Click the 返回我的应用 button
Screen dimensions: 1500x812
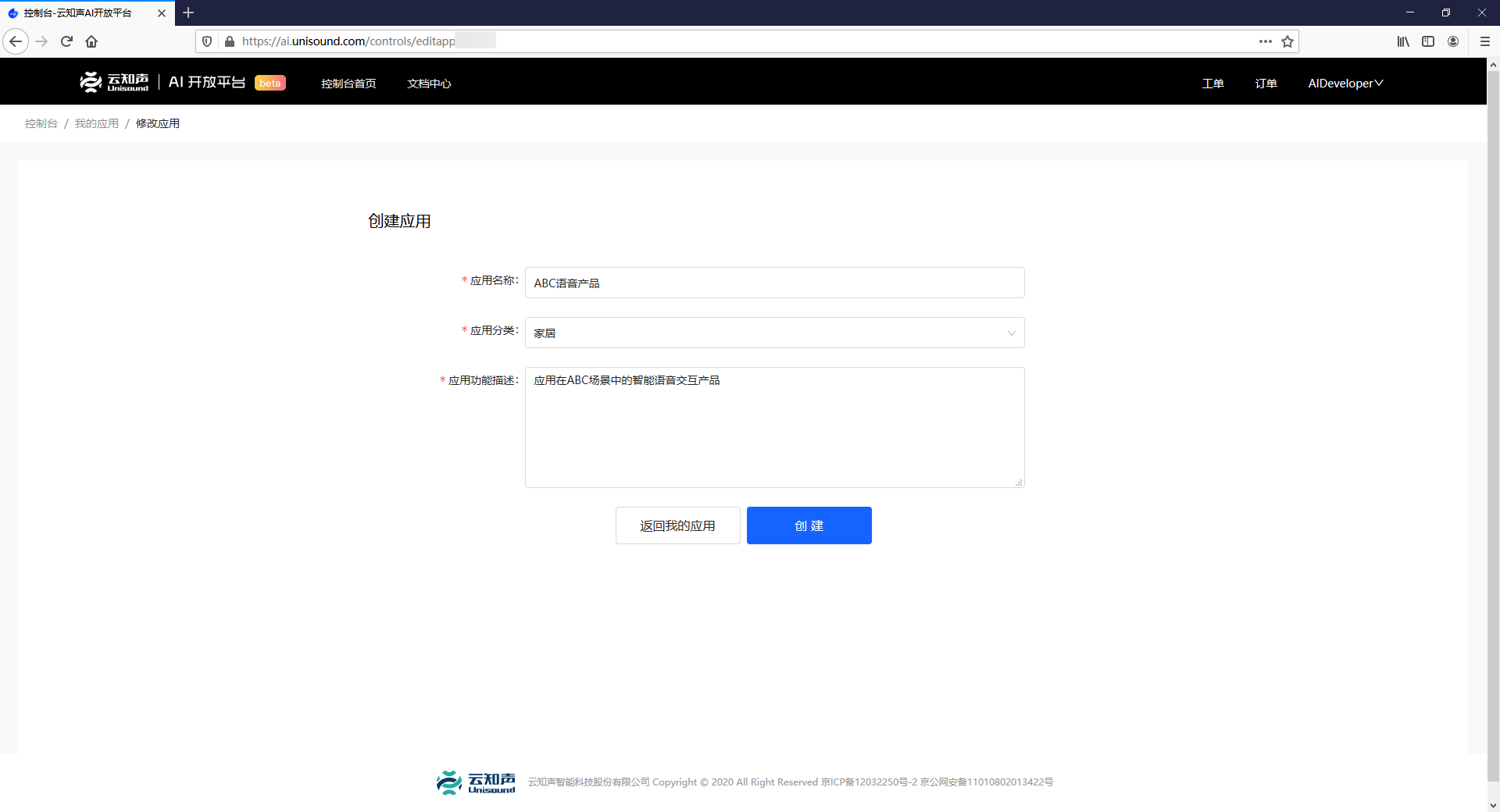tap(677, 525)
